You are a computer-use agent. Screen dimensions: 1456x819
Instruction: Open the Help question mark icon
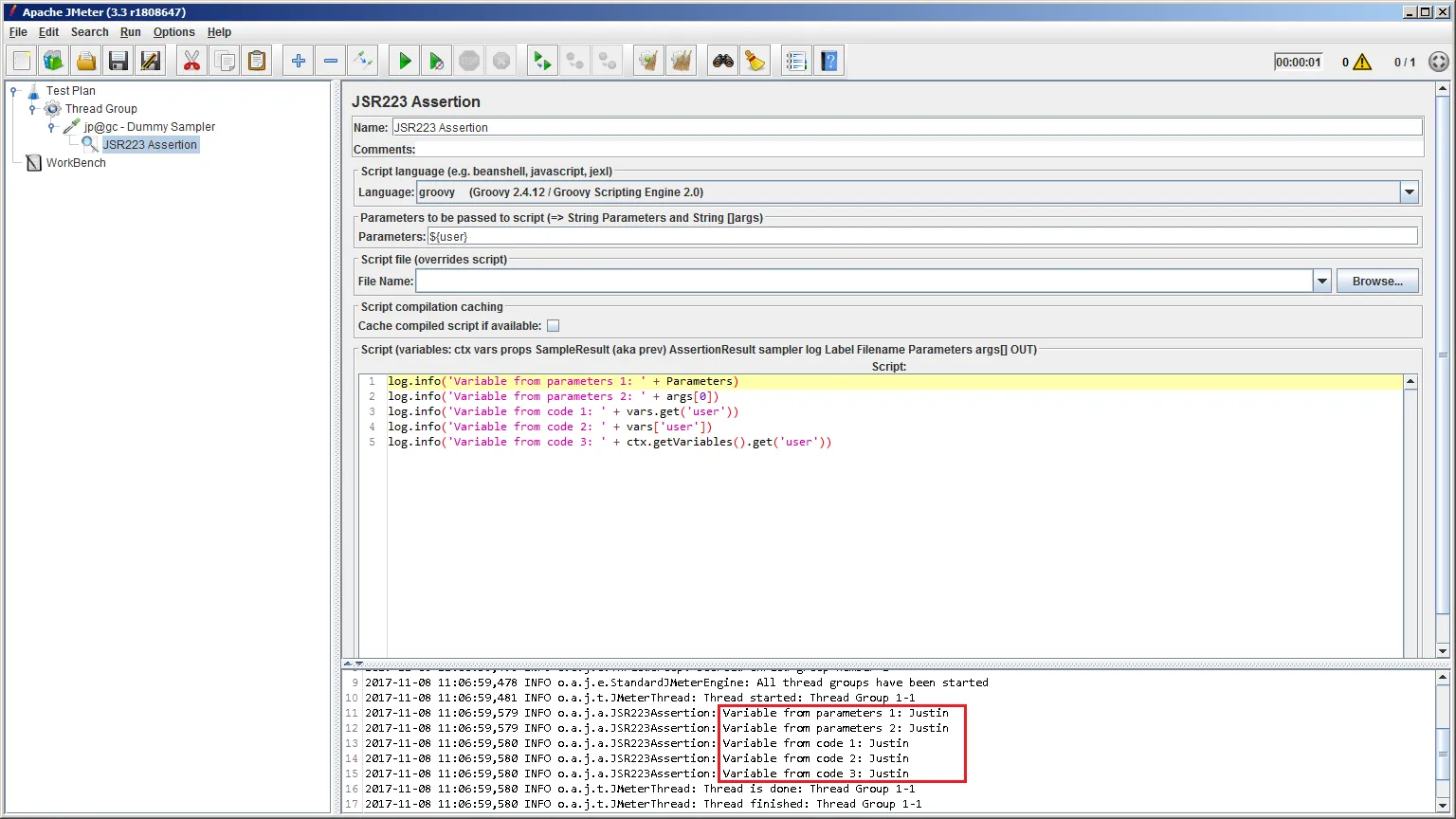pyautogui.click(x=829, y=62)
